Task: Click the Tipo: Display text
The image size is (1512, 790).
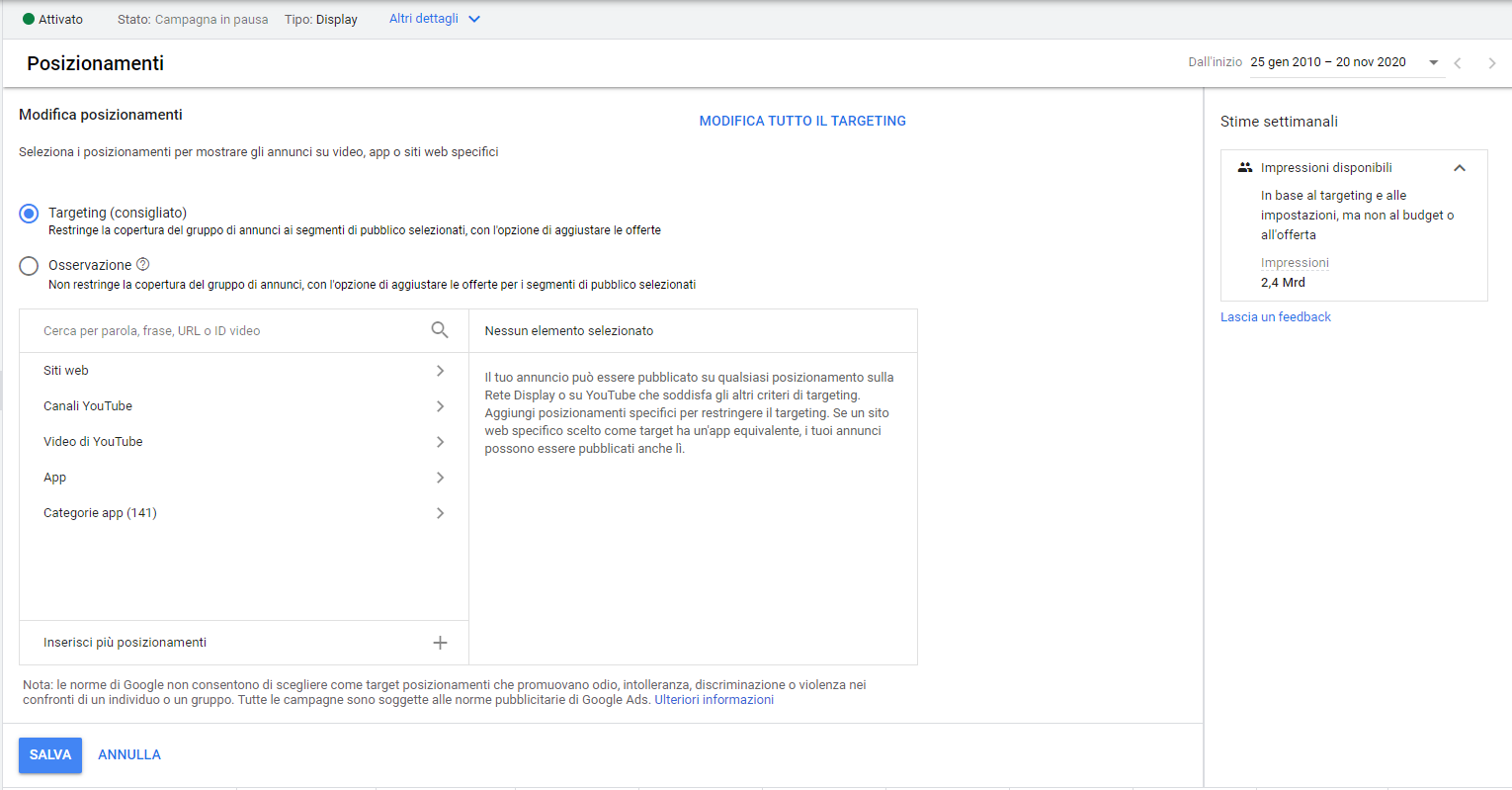Action: (321, 20)
